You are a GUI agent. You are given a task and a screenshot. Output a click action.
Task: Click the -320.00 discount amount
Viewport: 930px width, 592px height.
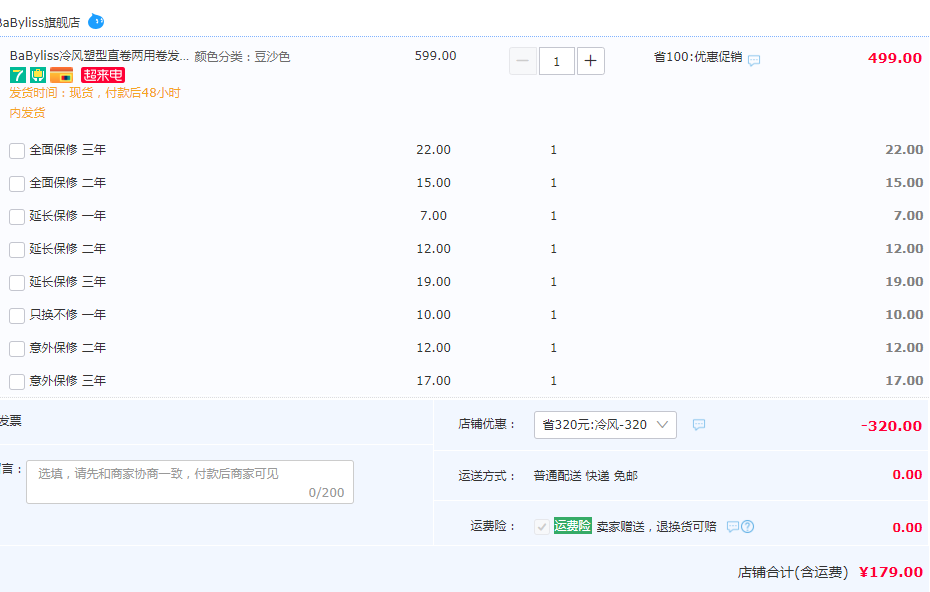(x=891, y=426)
